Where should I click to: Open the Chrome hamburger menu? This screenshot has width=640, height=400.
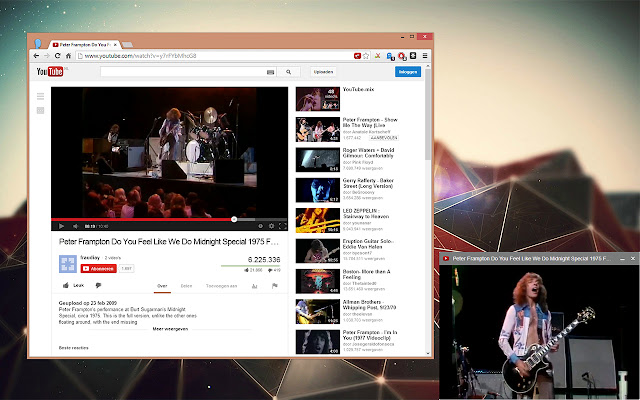coord(424,56)
